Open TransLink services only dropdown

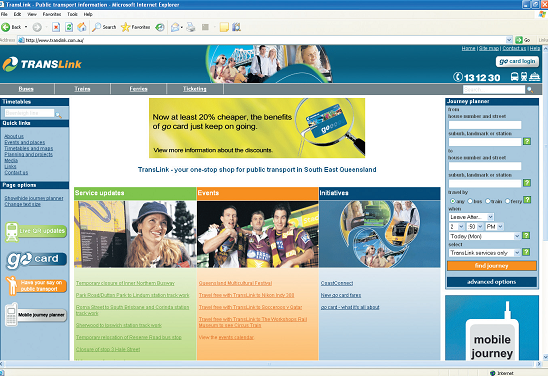517,252
